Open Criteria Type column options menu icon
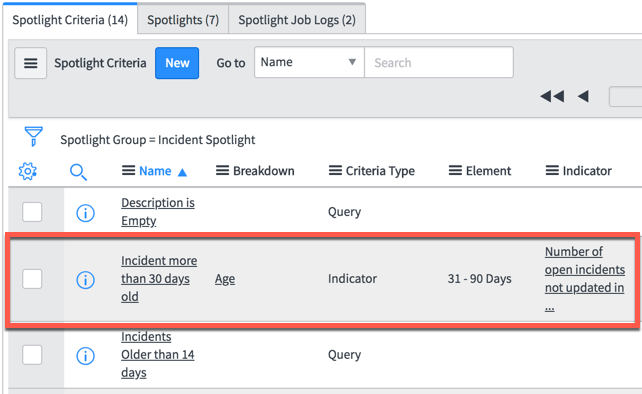Image resolution: width=642 pixels, height=394 pixels. 335,170
